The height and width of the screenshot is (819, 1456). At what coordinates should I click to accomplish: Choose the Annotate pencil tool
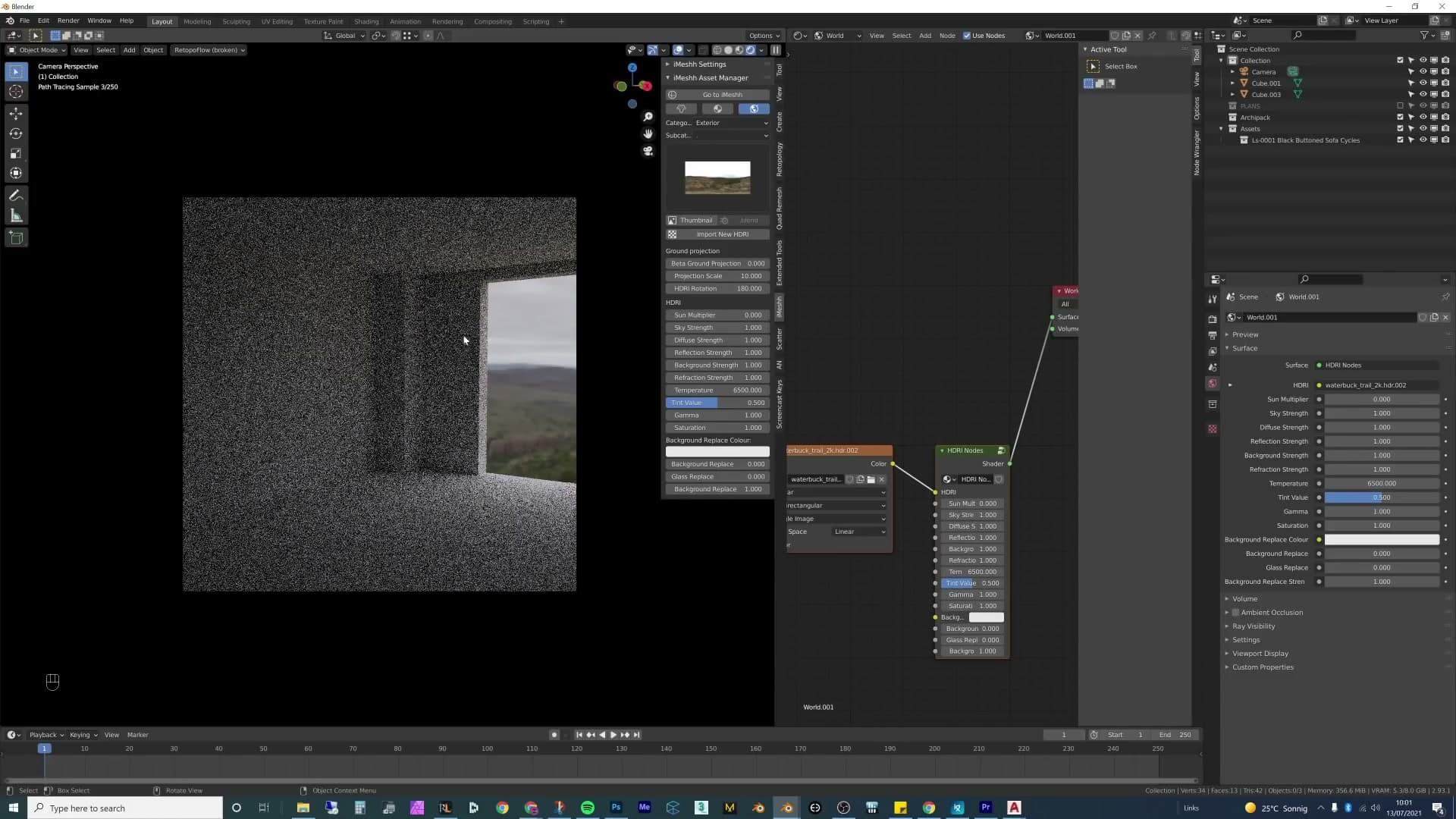click(x=16, y=196)
